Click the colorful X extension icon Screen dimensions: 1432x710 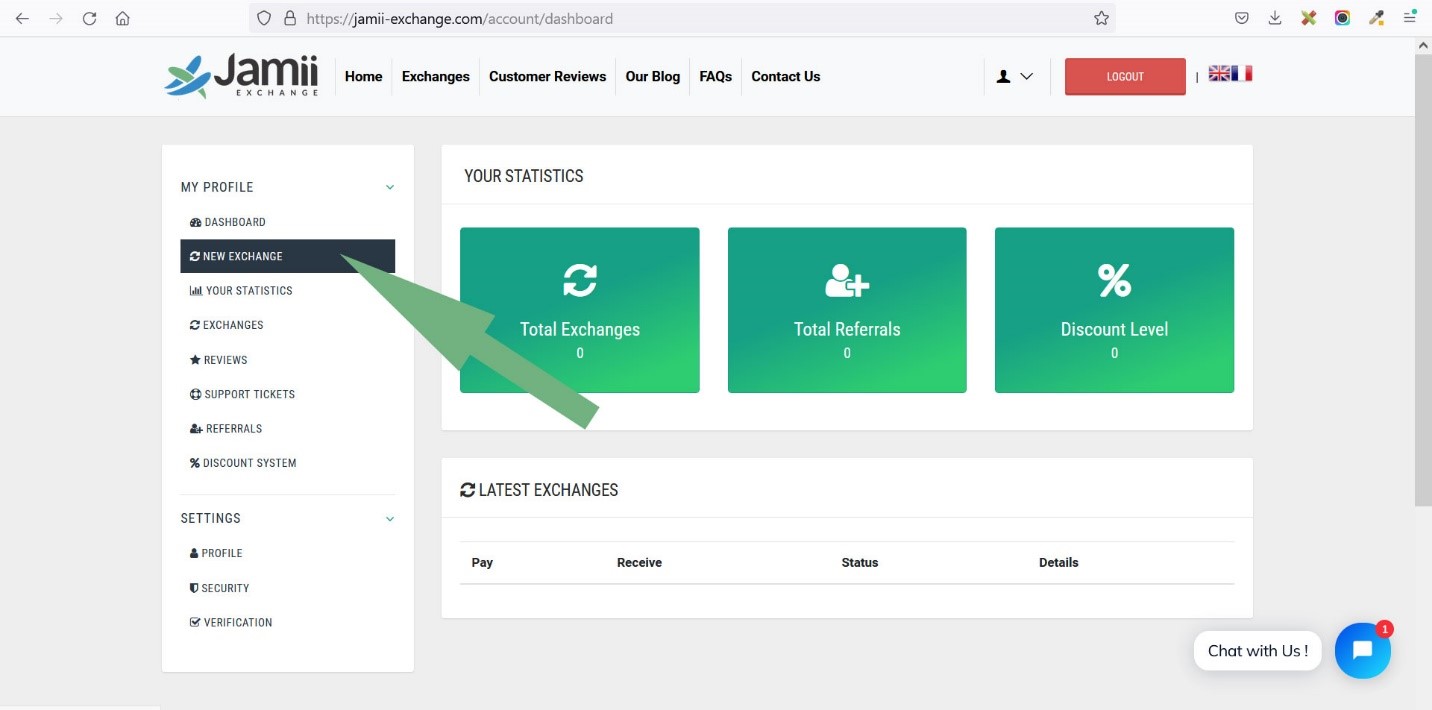1308,18
